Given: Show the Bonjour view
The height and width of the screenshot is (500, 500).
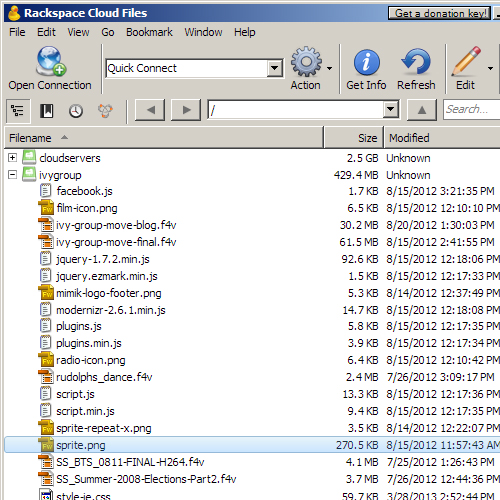Looking at the screenshot, I should point(105,111).
